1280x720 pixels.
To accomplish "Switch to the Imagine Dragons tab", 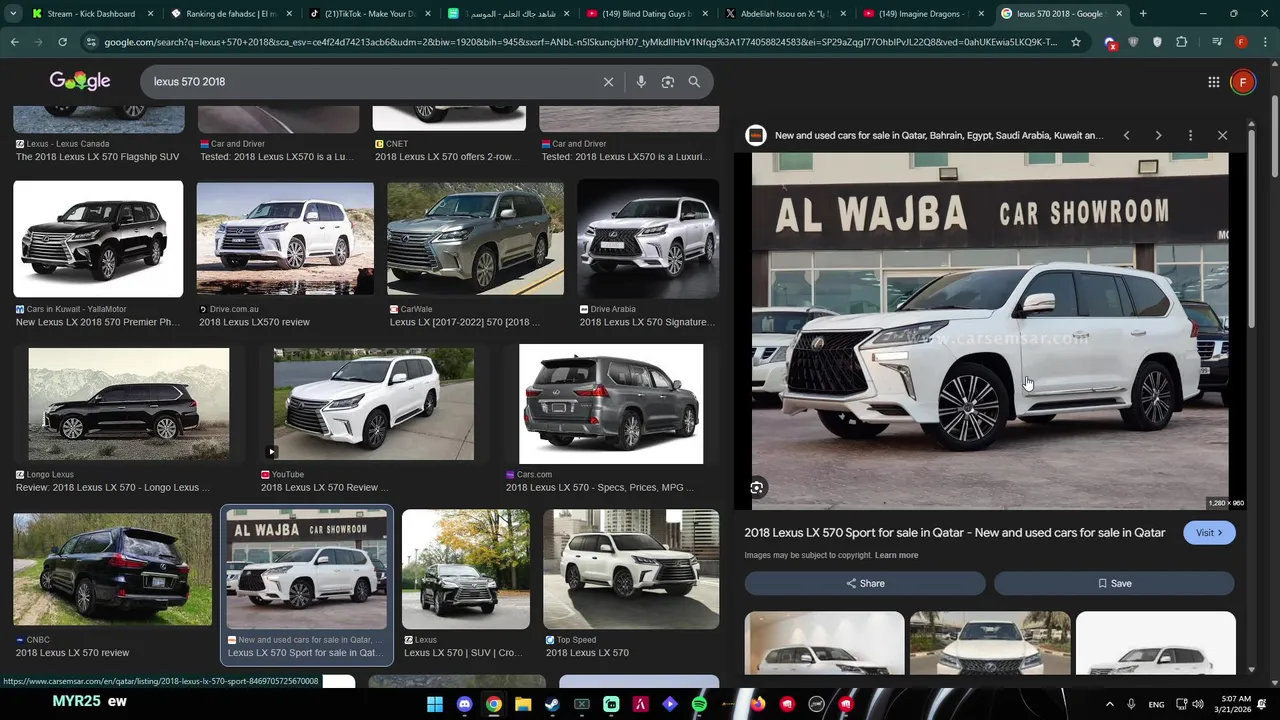I will tap(921, 14).
